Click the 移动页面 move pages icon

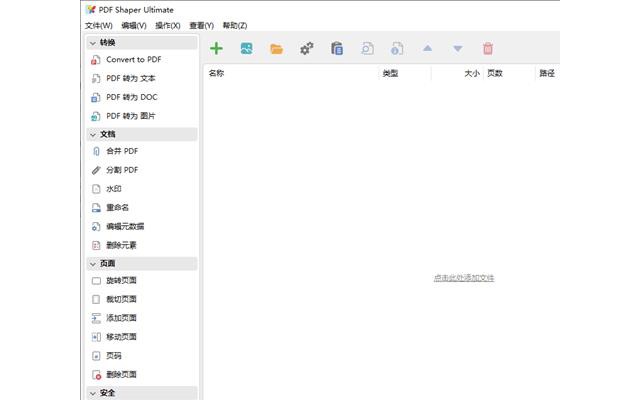pyautogui.click(x=96, y=337)
